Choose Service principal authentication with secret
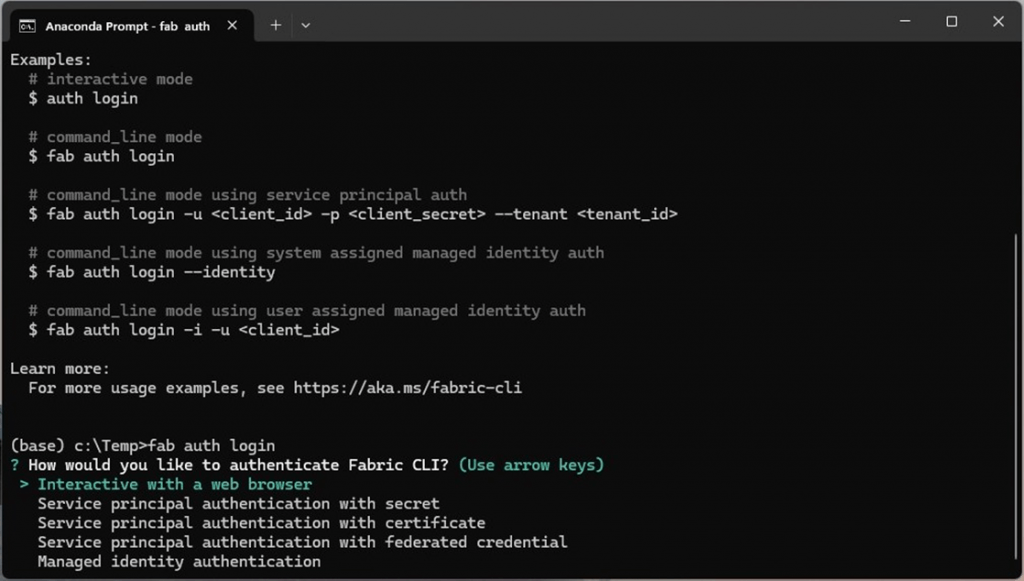The image size is (1024, 581). (x=238, y=504)
